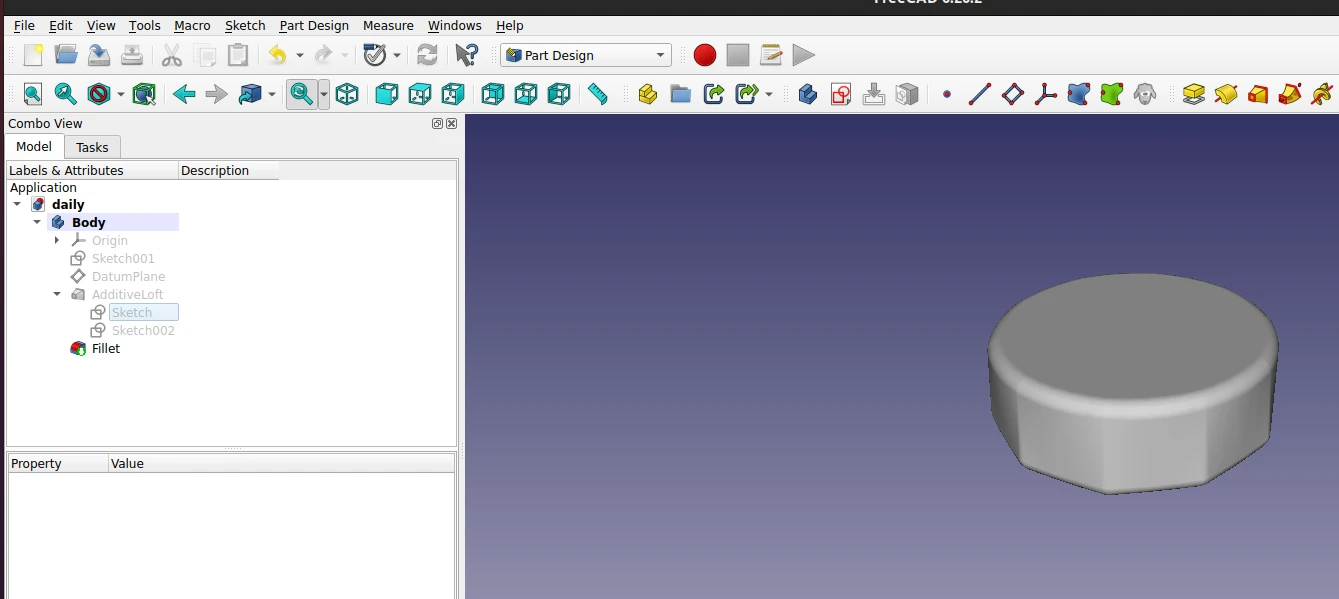This screenshot has width=1339, height=599.
Task: Click the Fit selection magnifier icon
Action: pos(66,94)
